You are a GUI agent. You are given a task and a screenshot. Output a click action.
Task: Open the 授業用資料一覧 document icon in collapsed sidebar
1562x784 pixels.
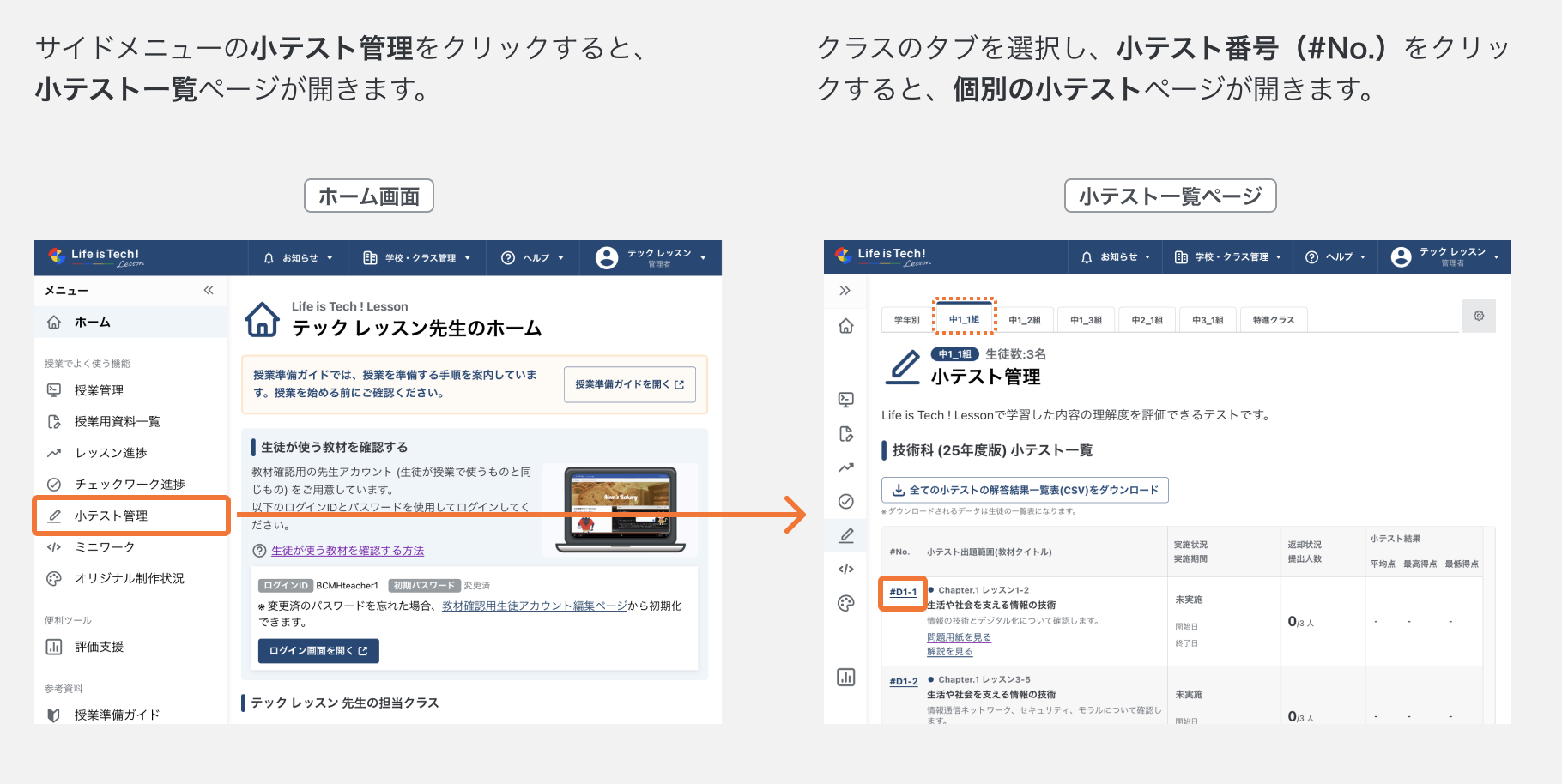click(x=846, y=434)
